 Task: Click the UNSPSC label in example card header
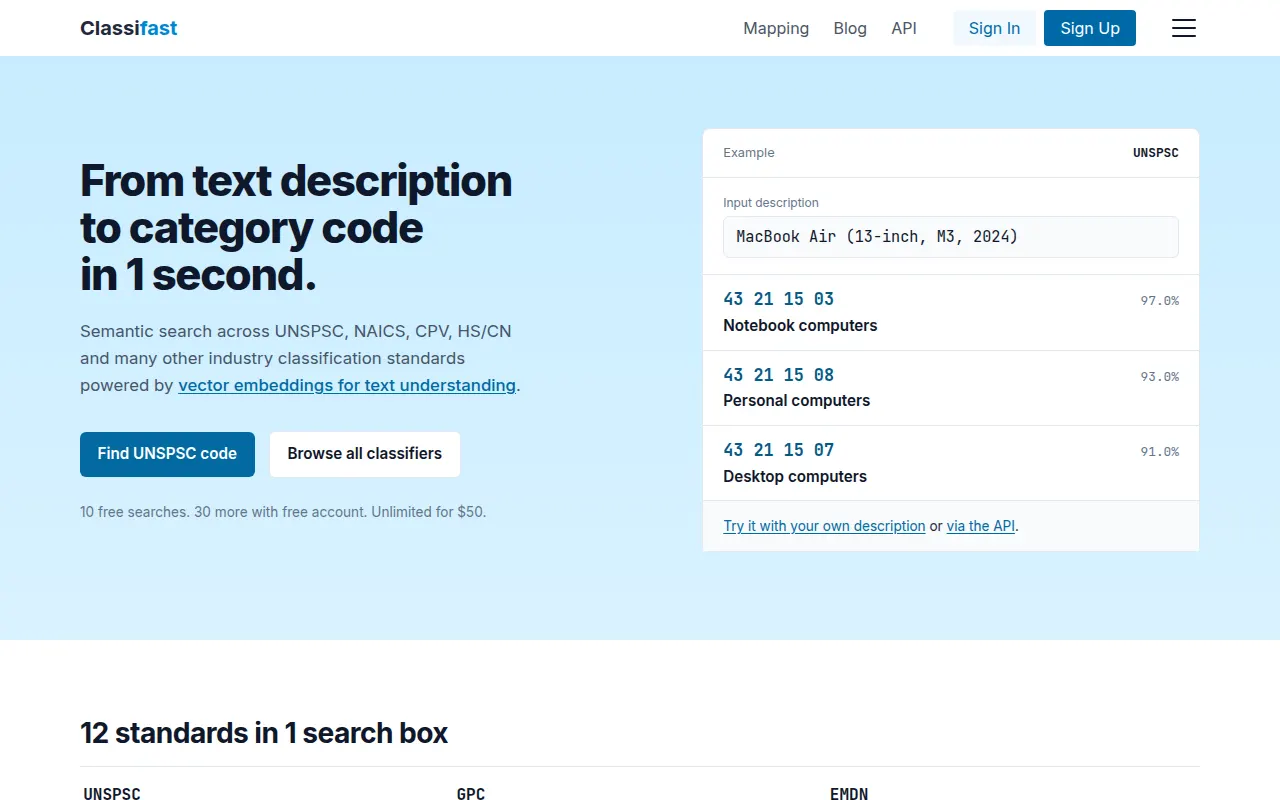(1156, 153)
